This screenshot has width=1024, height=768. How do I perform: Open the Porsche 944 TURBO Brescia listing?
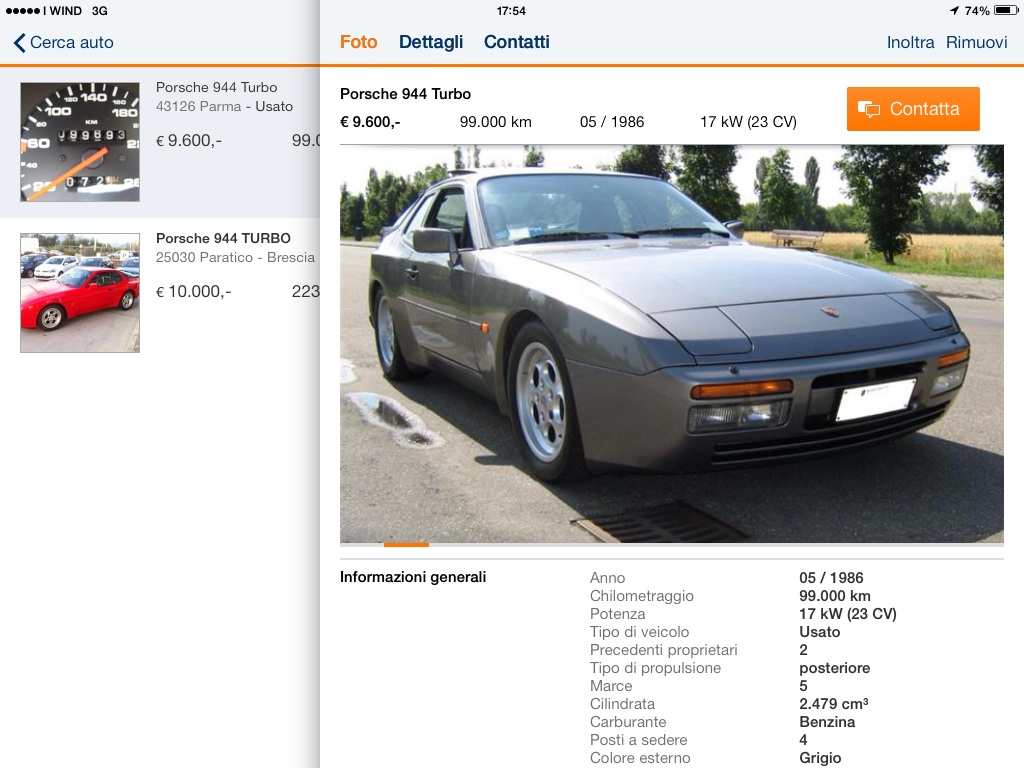tap(160, 293)
